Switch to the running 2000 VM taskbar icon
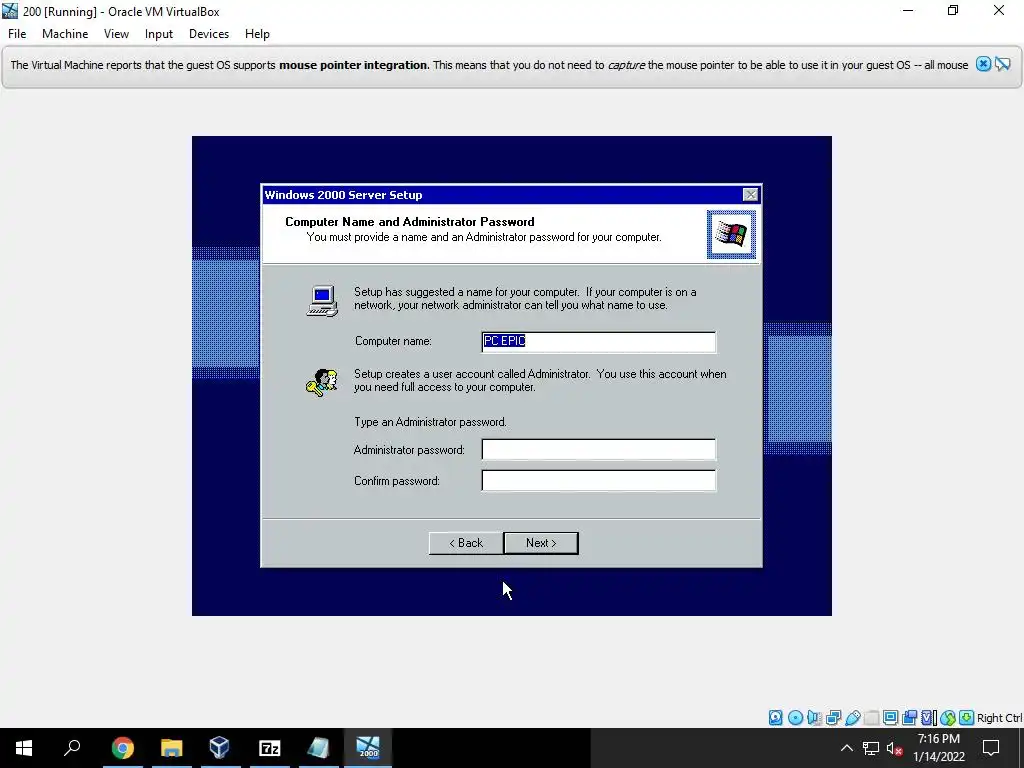The height and width of the screenshot is (768, 1024). point(368,748)
